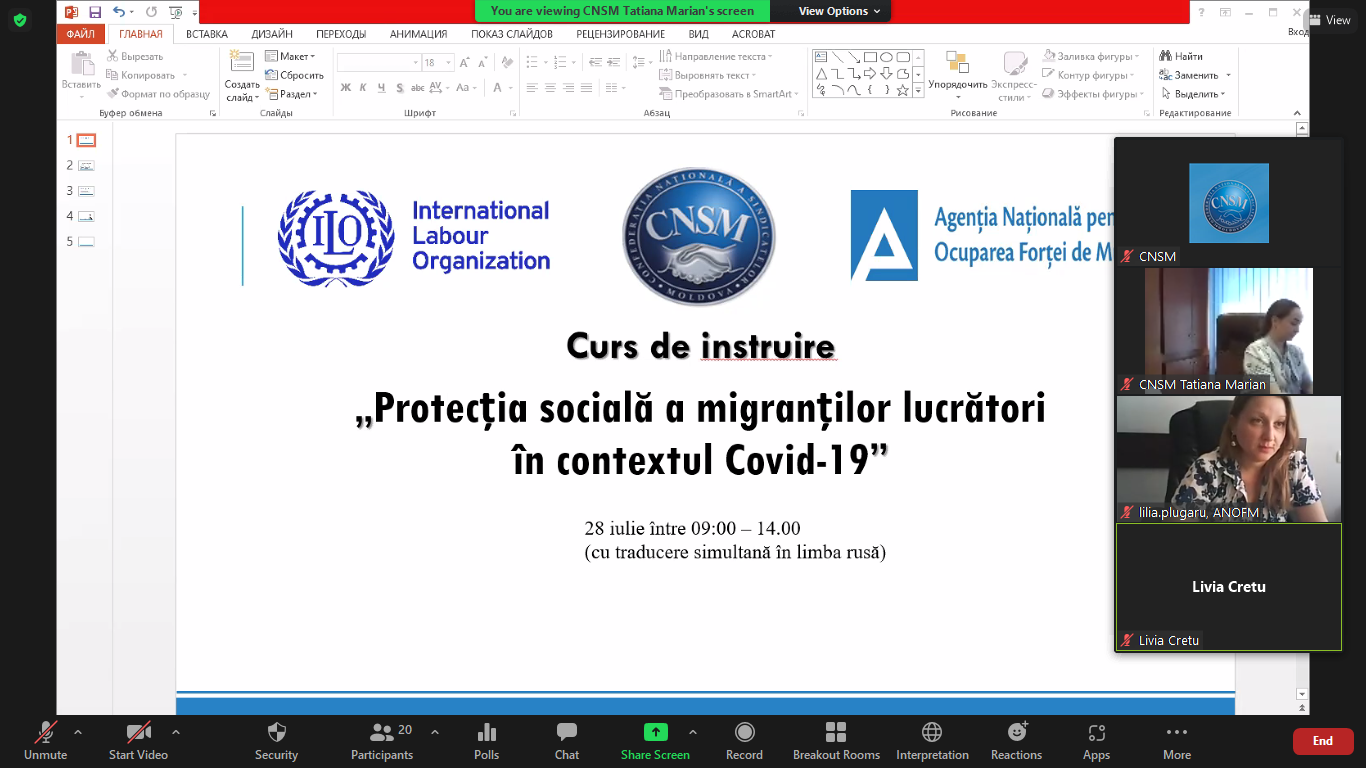1366x768 pixels.
Task: Click the Вырезать (Cut) scissors button
Action: tap(135, 56)
